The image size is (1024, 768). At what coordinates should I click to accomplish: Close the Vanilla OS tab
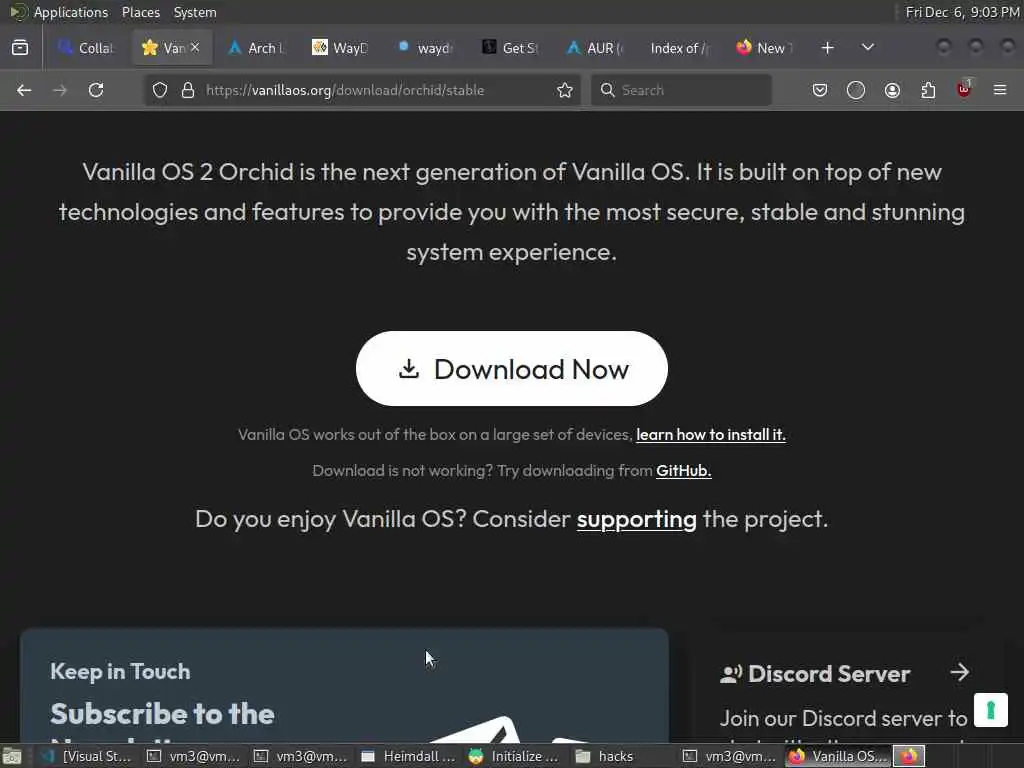click(195, 48)
